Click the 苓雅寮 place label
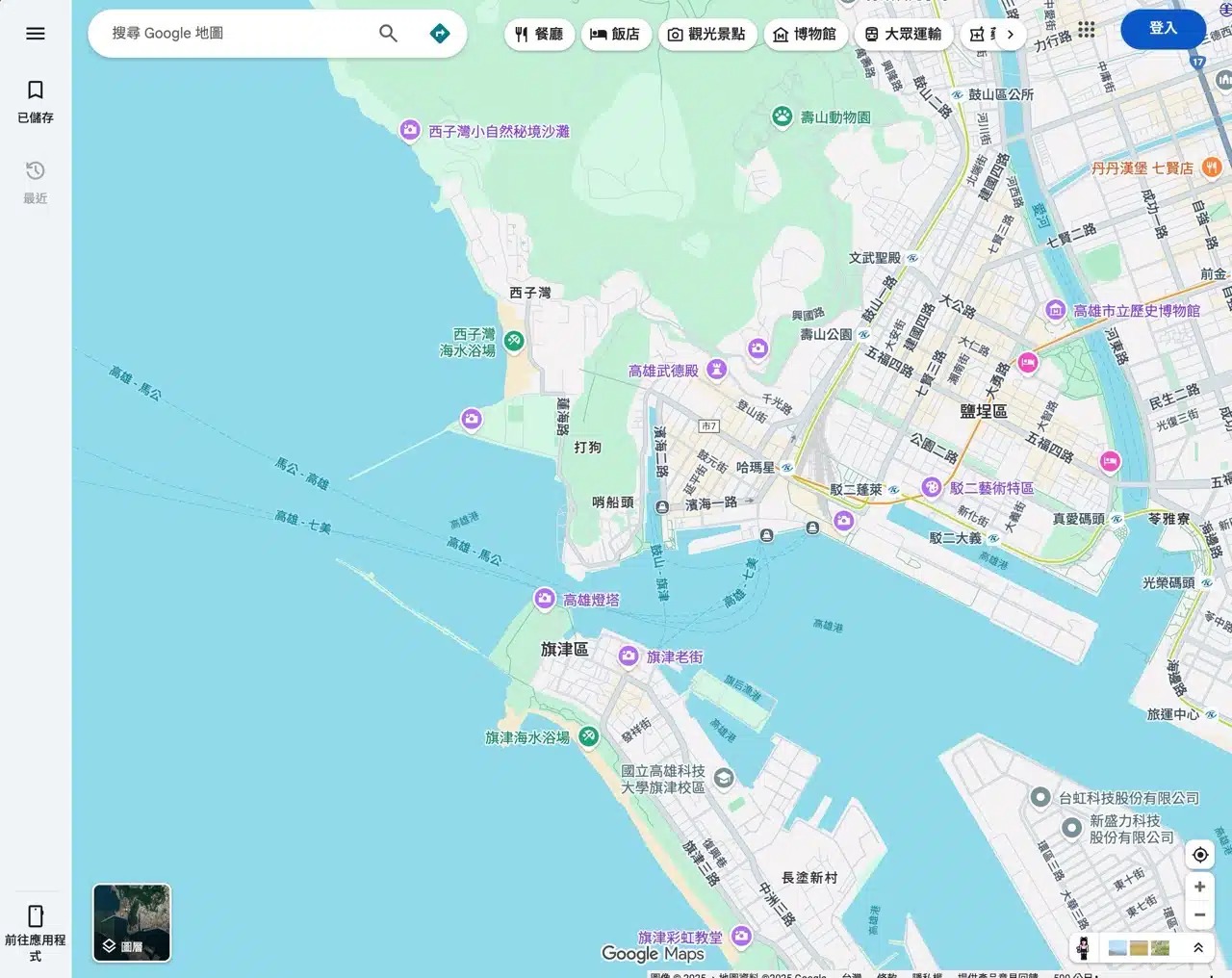1232x978 pixels. point(1168,518)
